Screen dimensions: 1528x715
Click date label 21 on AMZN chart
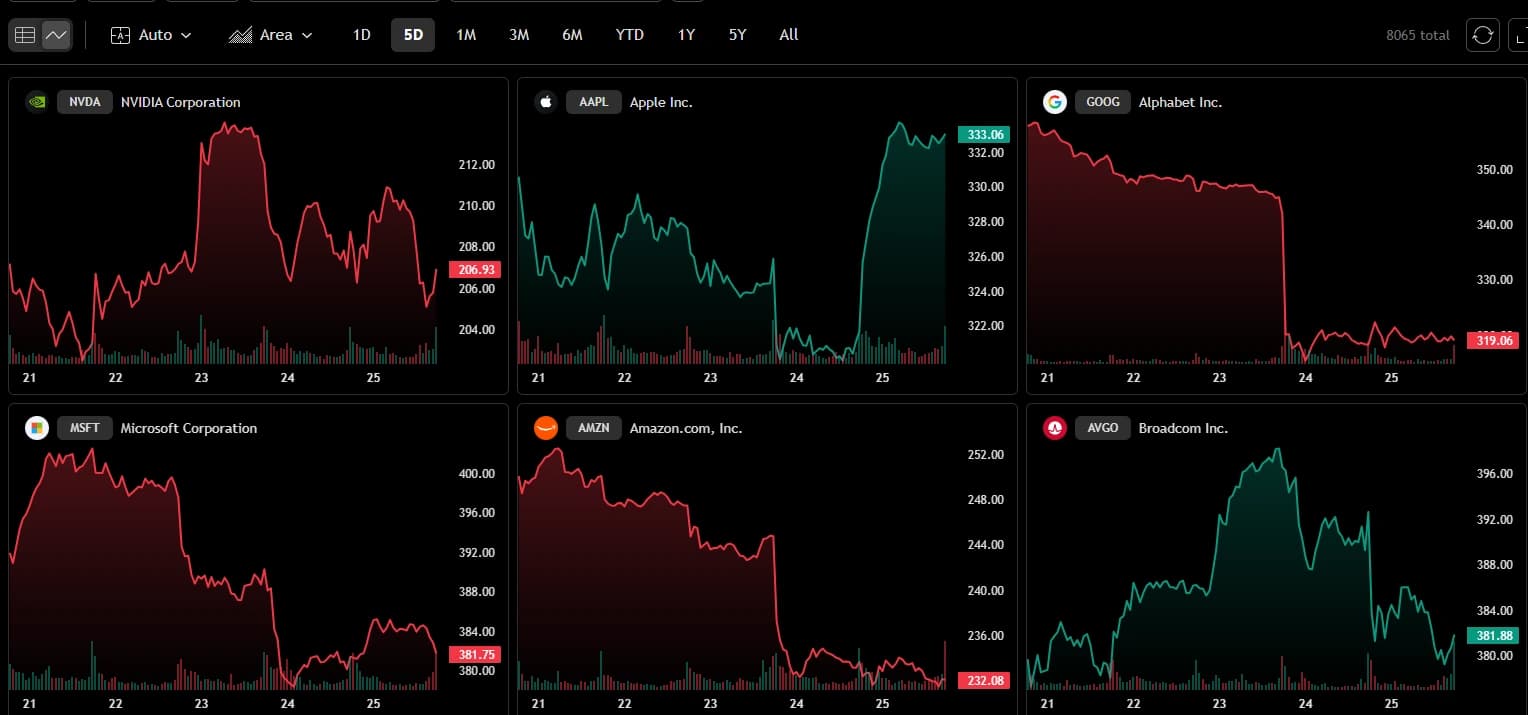pyautogui.click(x=538, y=704)
